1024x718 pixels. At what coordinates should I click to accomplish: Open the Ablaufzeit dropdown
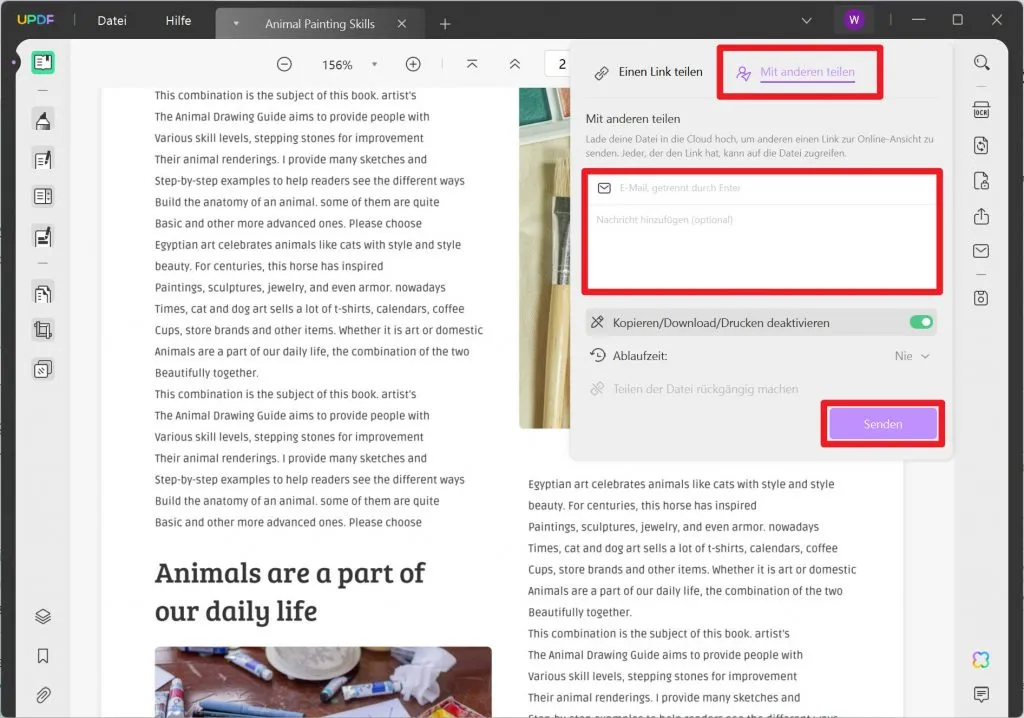point(911,355)
